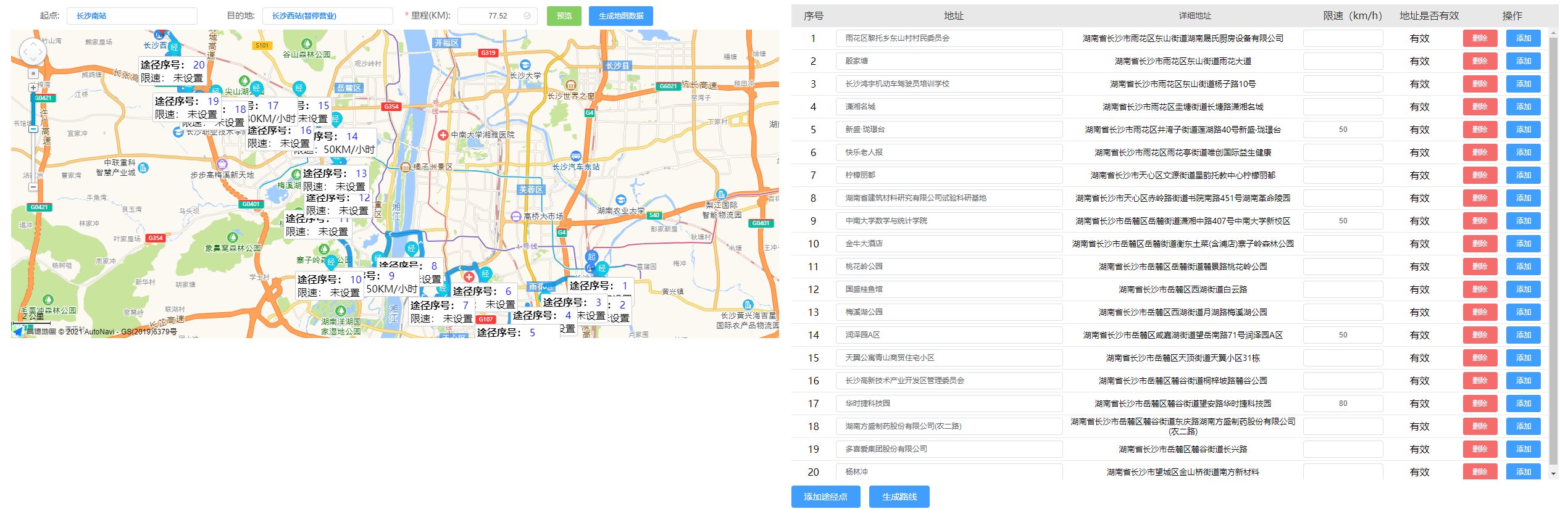This screenshot has height=509, width=1568.
Task: Click the 中联重科智慧产业城 building icon
Action: click(143, 168)
